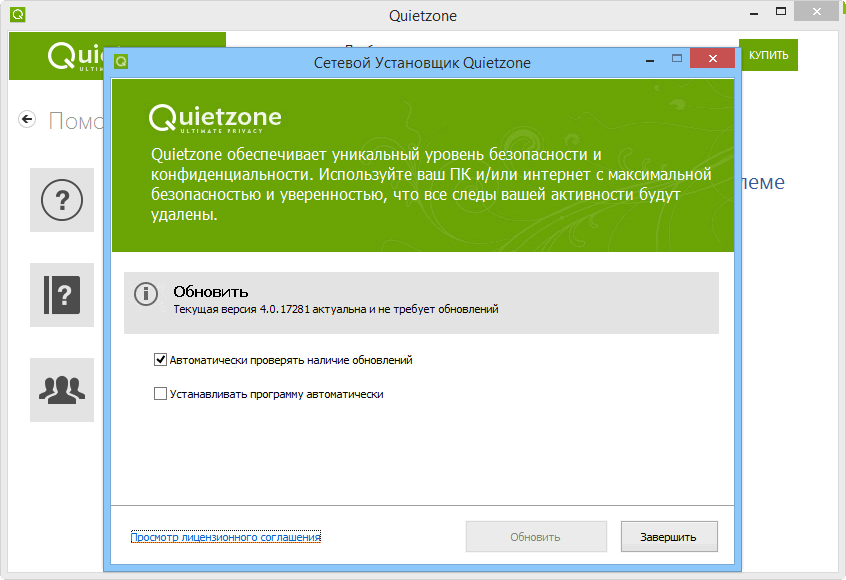
Task: Click installer dialog title bar icon
Action: 121,62
